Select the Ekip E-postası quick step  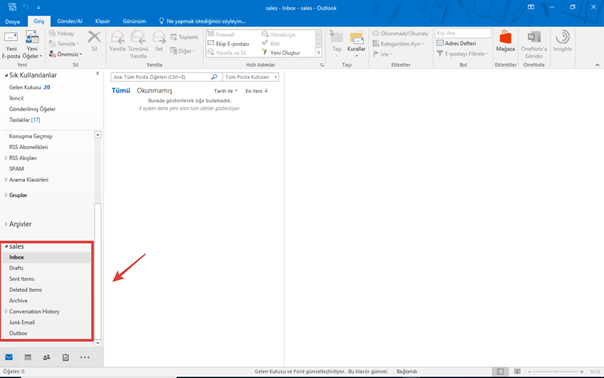(x=228, y=44)
